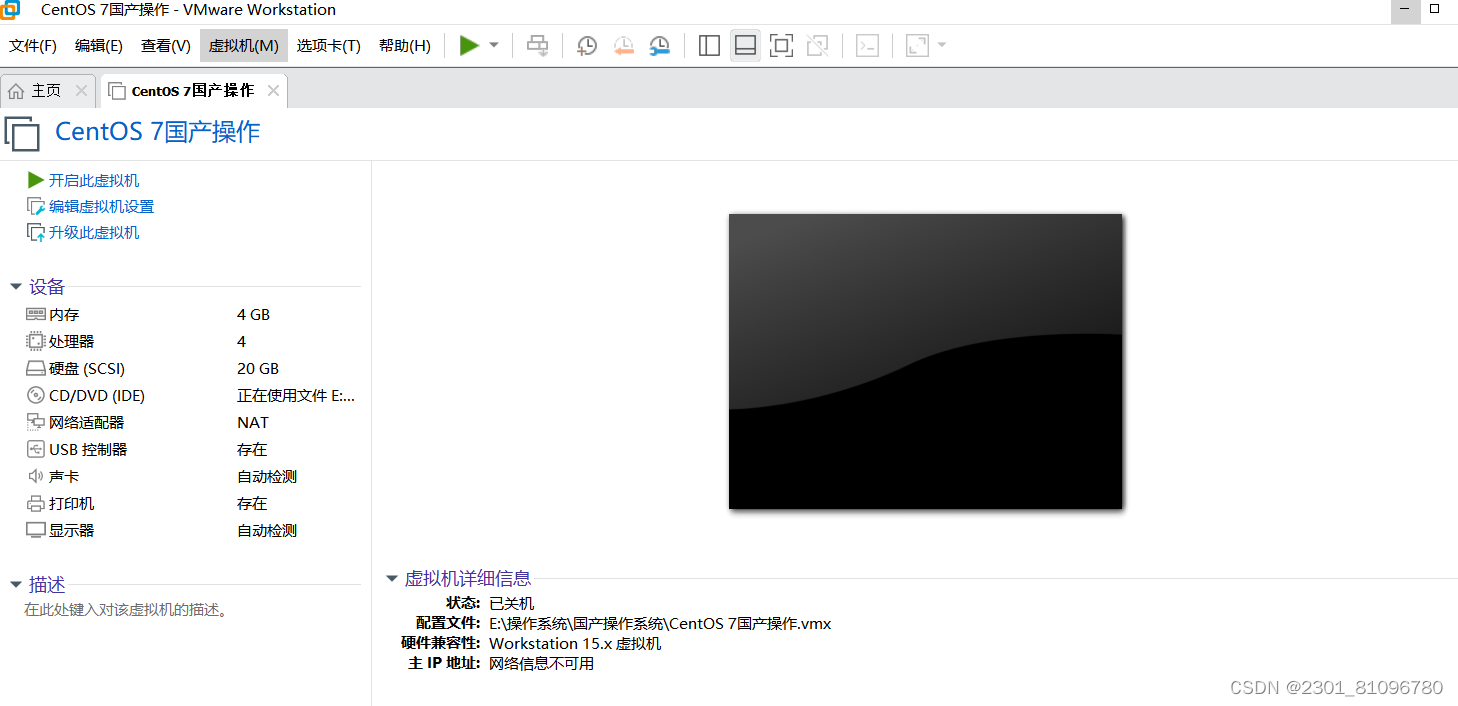Close the CentOS 7国产操作 tab

[273, 91]
